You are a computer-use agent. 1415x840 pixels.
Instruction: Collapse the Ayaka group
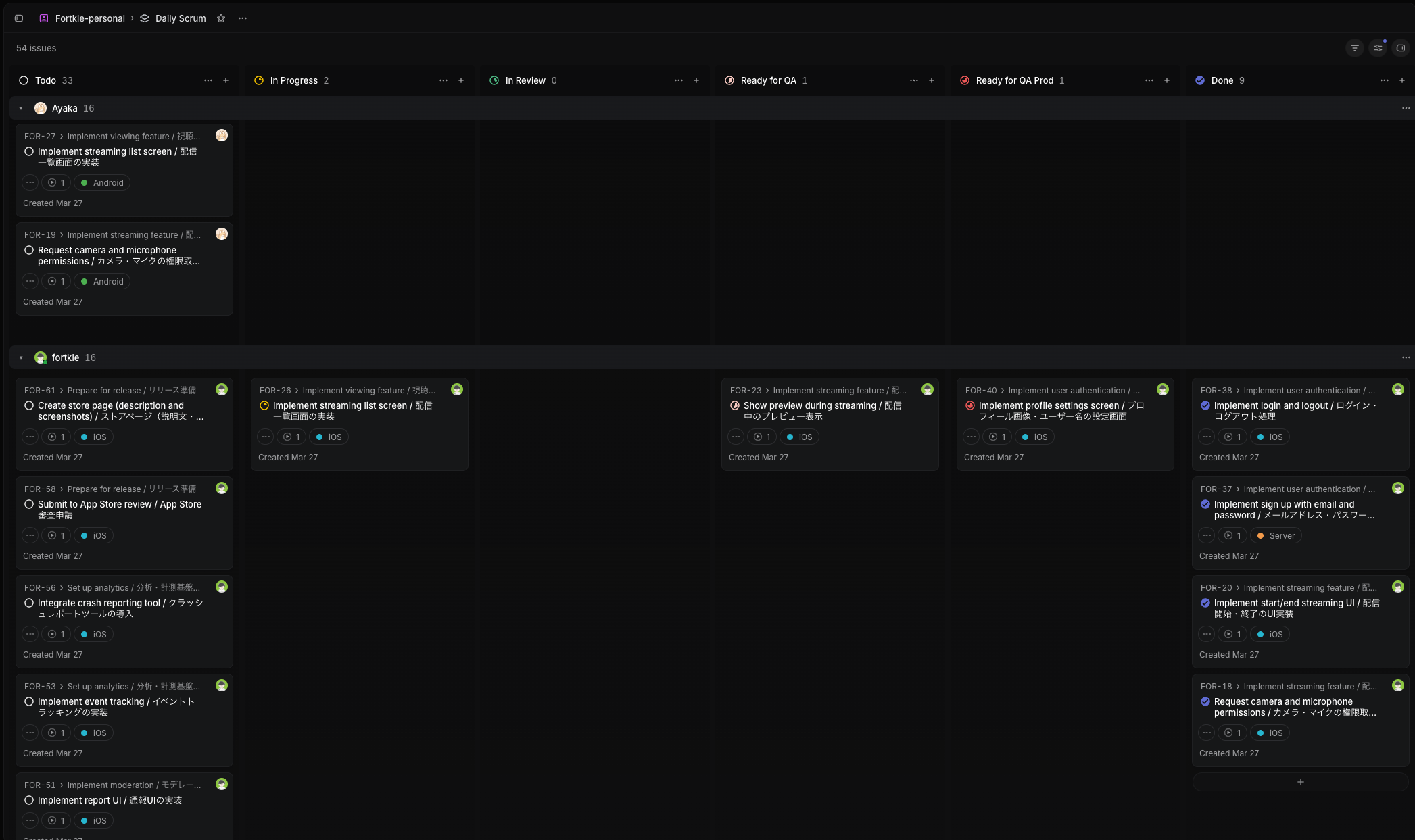21,108
